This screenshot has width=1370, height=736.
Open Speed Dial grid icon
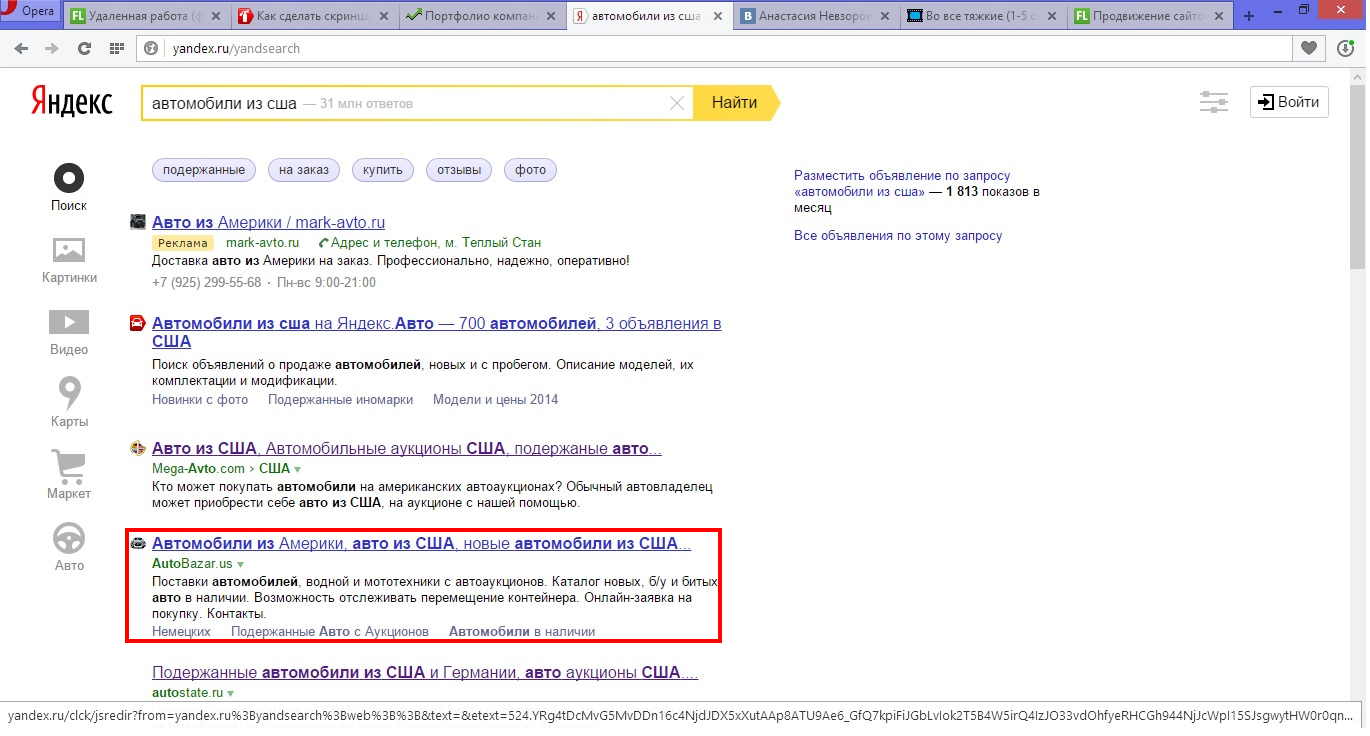pos(117,48)
